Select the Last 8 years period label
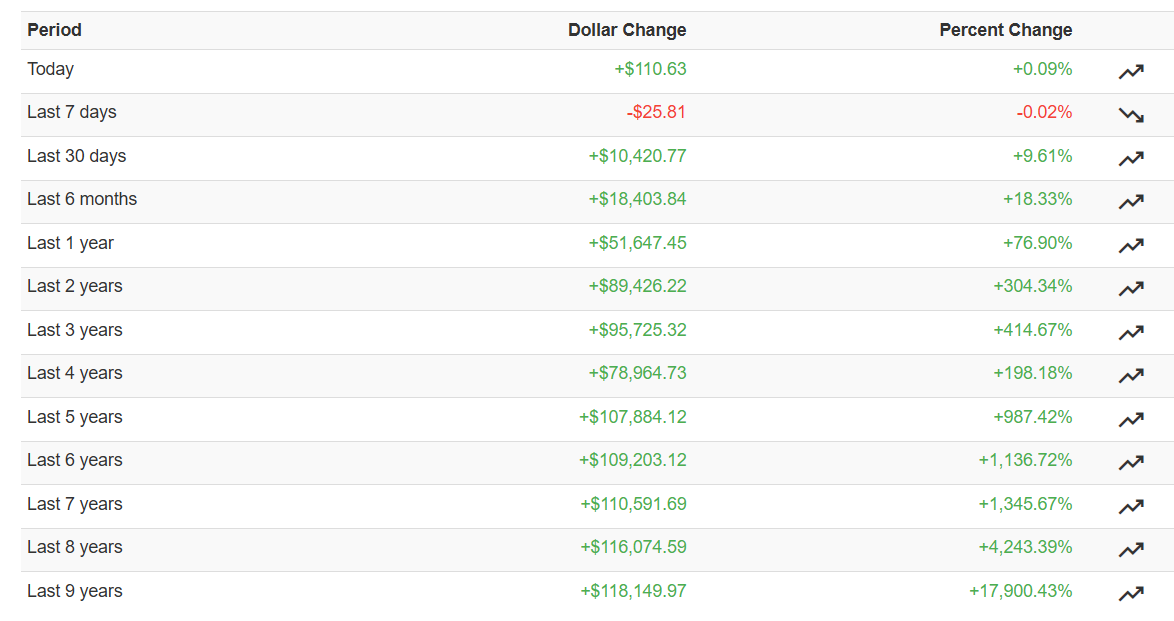The height and width of the screenshot is (621, 1174). pyautogui.click(x=75, y=547)
